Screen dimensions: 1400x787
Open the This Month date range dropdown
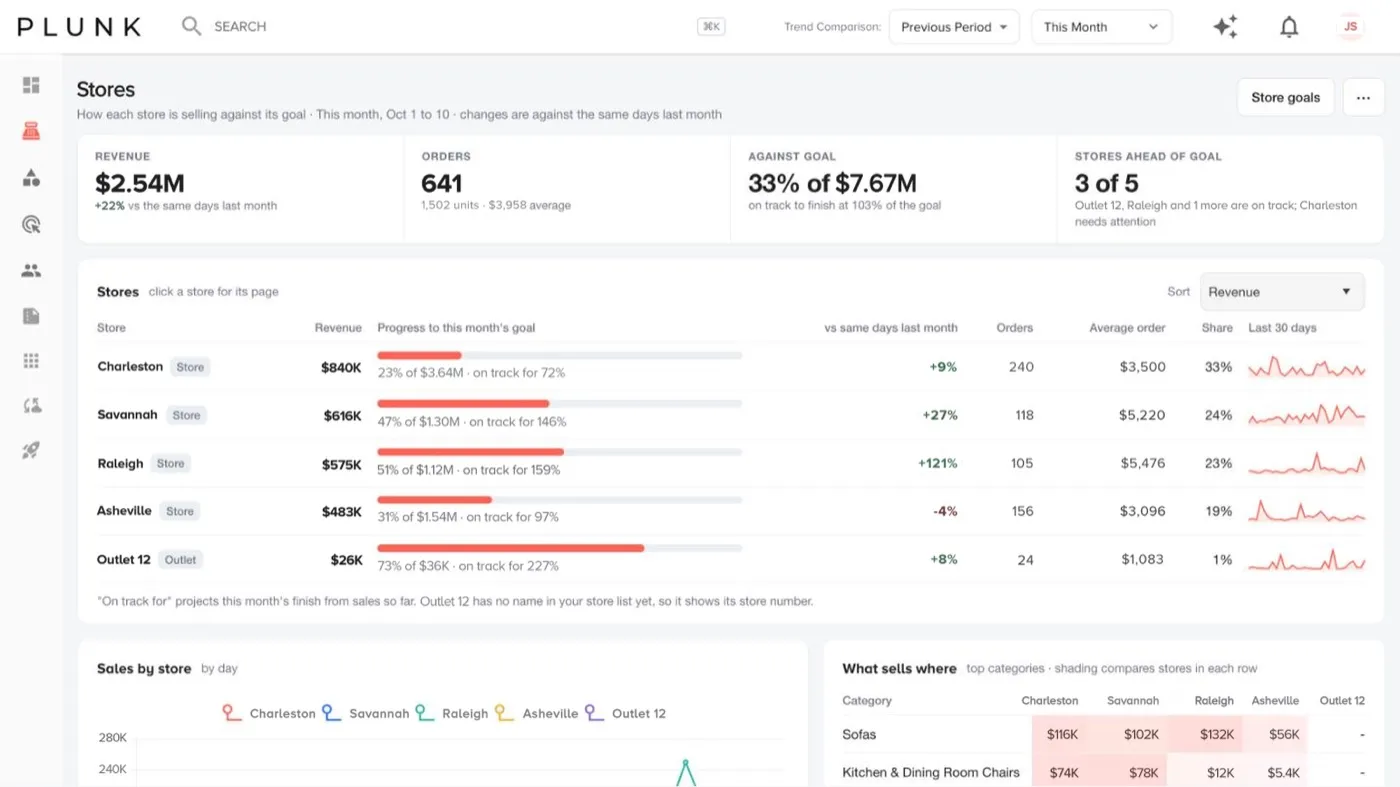pyautogui.click(x=1101, y=27)
